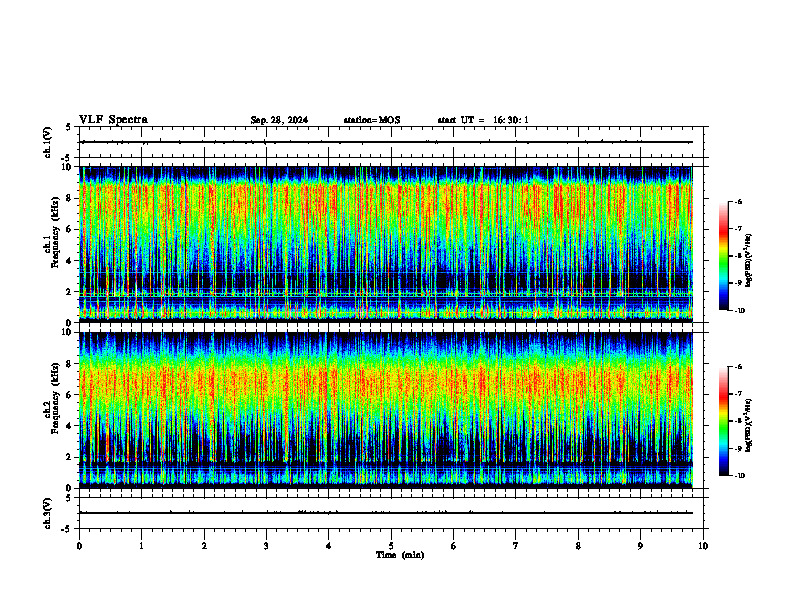
Task: Click time axis tick label "1"
Action: 141,546
